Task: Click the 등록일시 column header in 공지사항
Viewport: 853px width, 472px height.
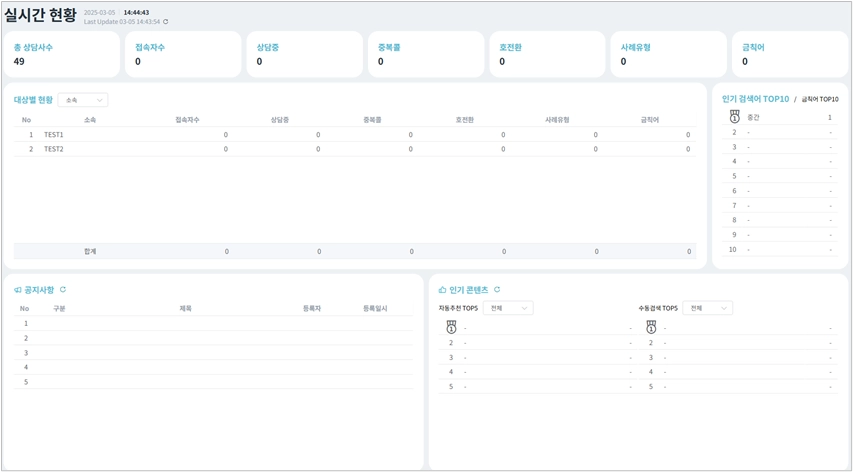Action: (x=375, y=308)
